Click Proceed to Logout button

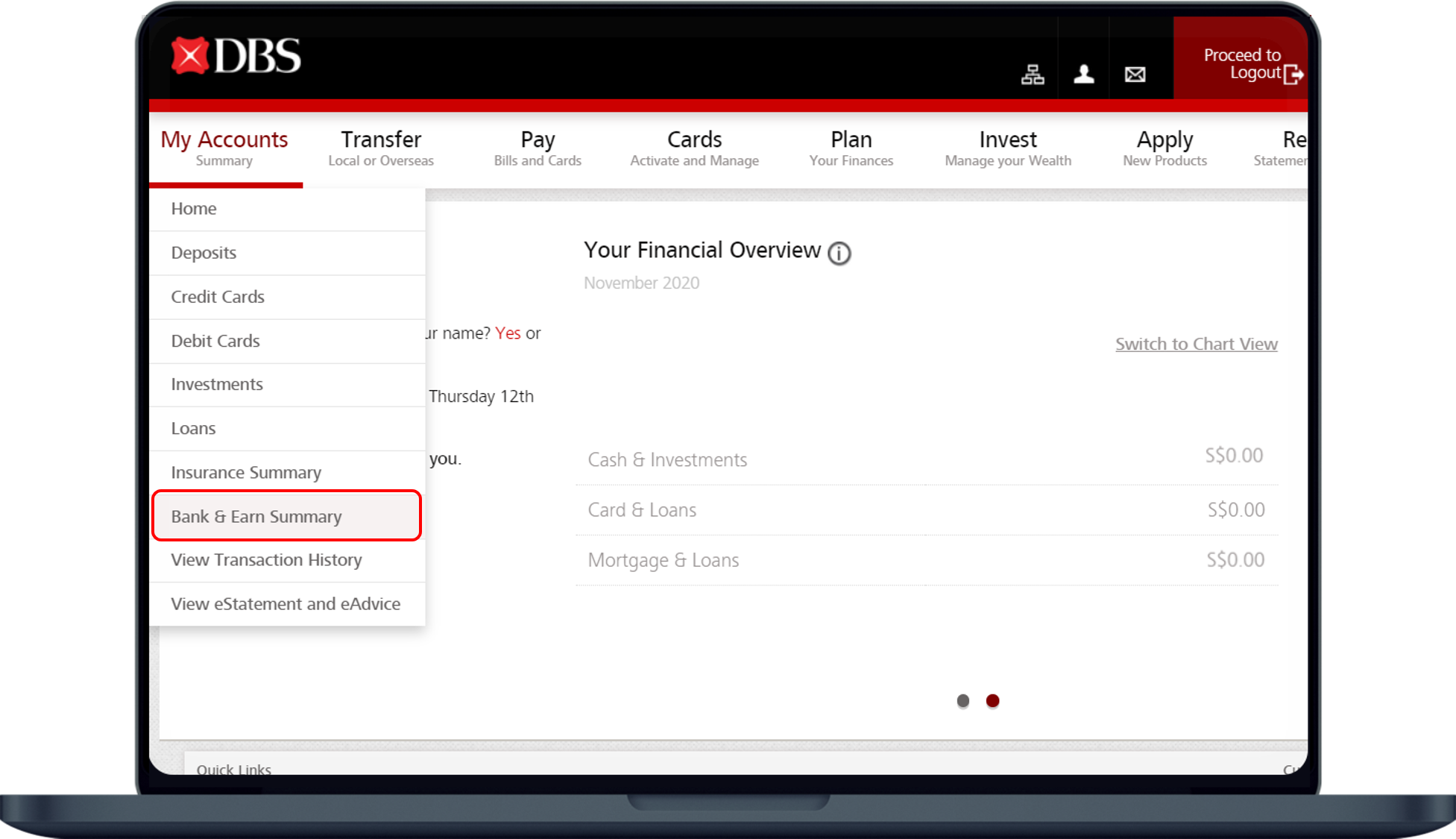coord(1241,64)
